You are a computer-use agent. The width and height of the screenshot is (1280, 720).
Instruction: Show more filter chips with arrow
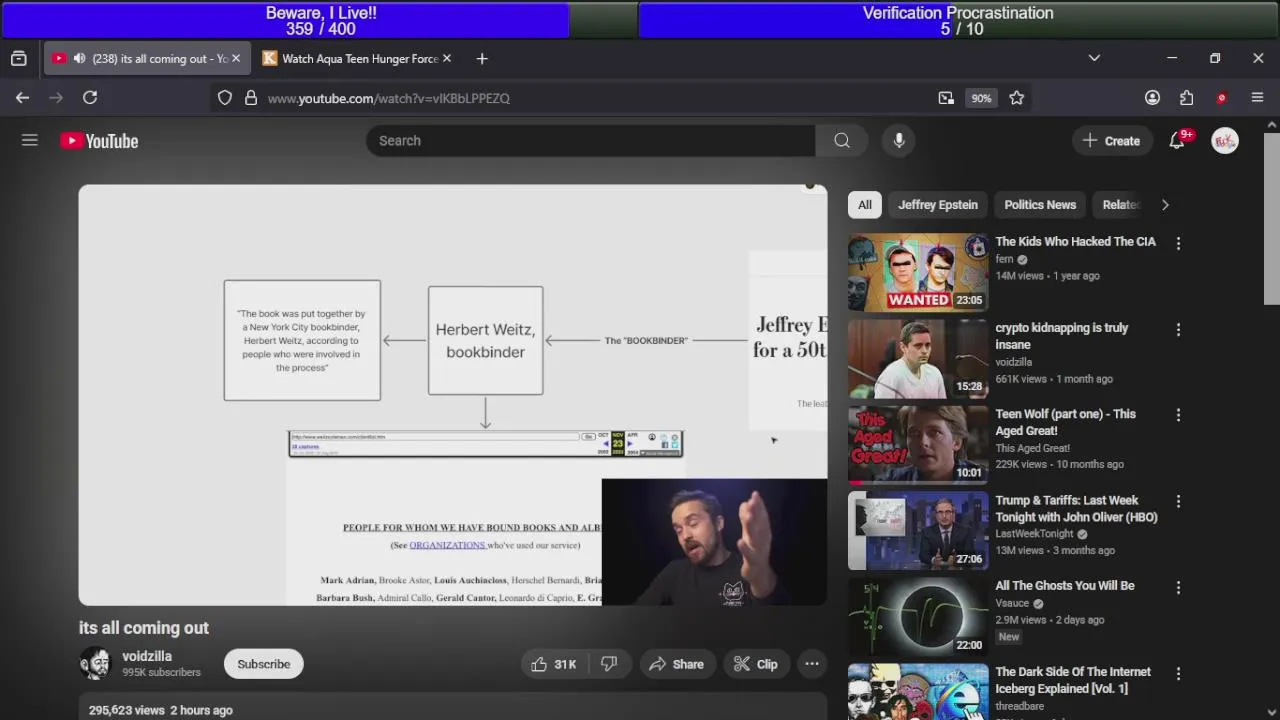pyautogui.click(x=1165, y=205)
